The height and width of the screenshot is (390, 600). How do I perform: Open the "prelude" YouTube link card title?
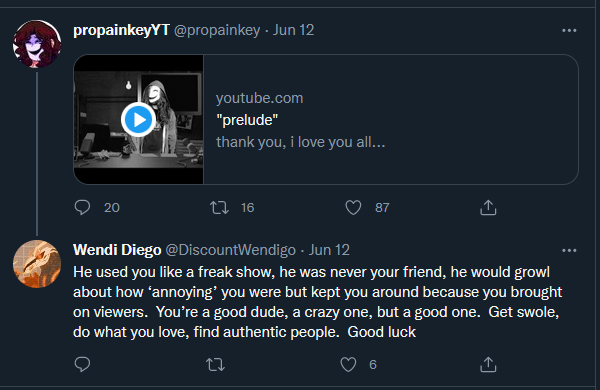point(247,120)
